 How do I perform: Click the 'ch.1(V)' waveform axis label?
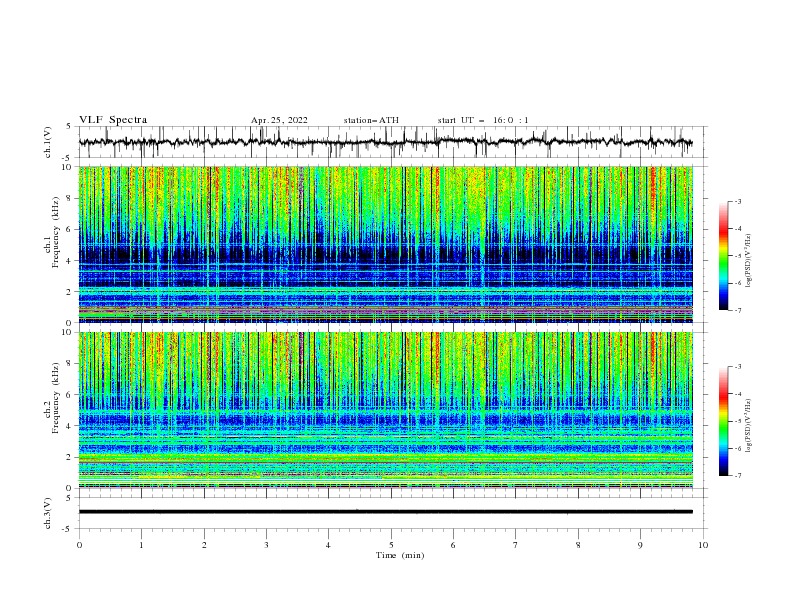(x=48, y=142)
